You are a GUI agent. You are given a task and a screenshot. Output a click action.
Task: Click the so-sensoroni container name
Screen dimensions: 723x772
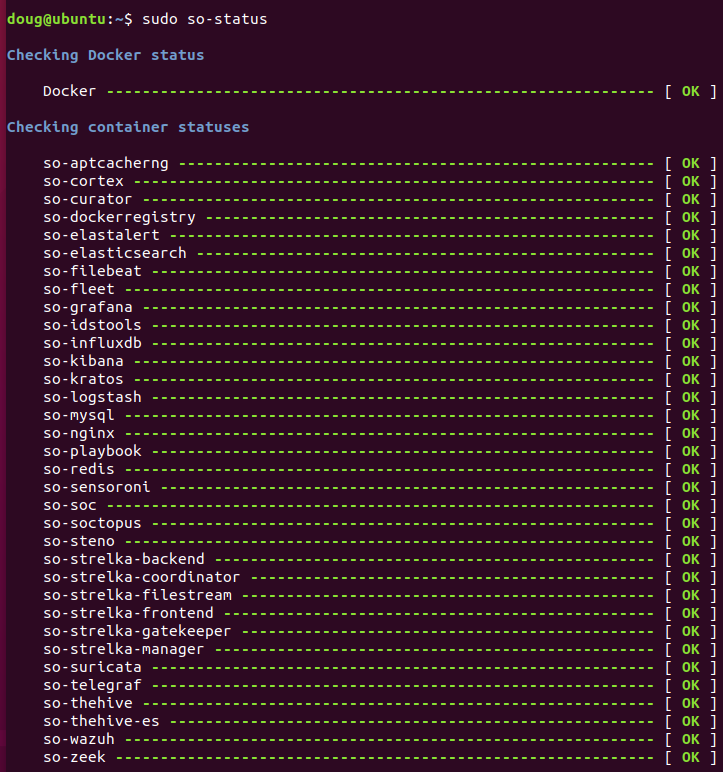click(x=97, y=488)
